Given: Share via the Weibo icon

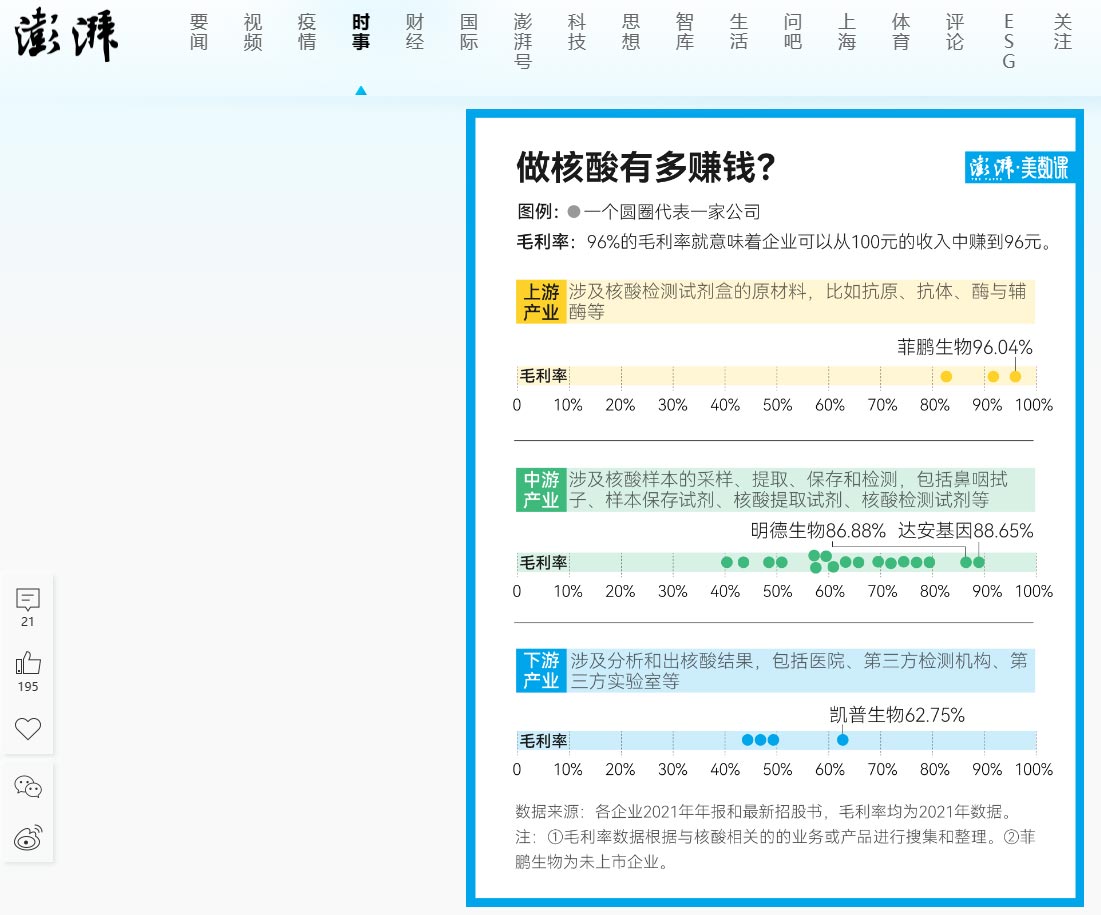Looking at the screenshot, I should point(27,838).
